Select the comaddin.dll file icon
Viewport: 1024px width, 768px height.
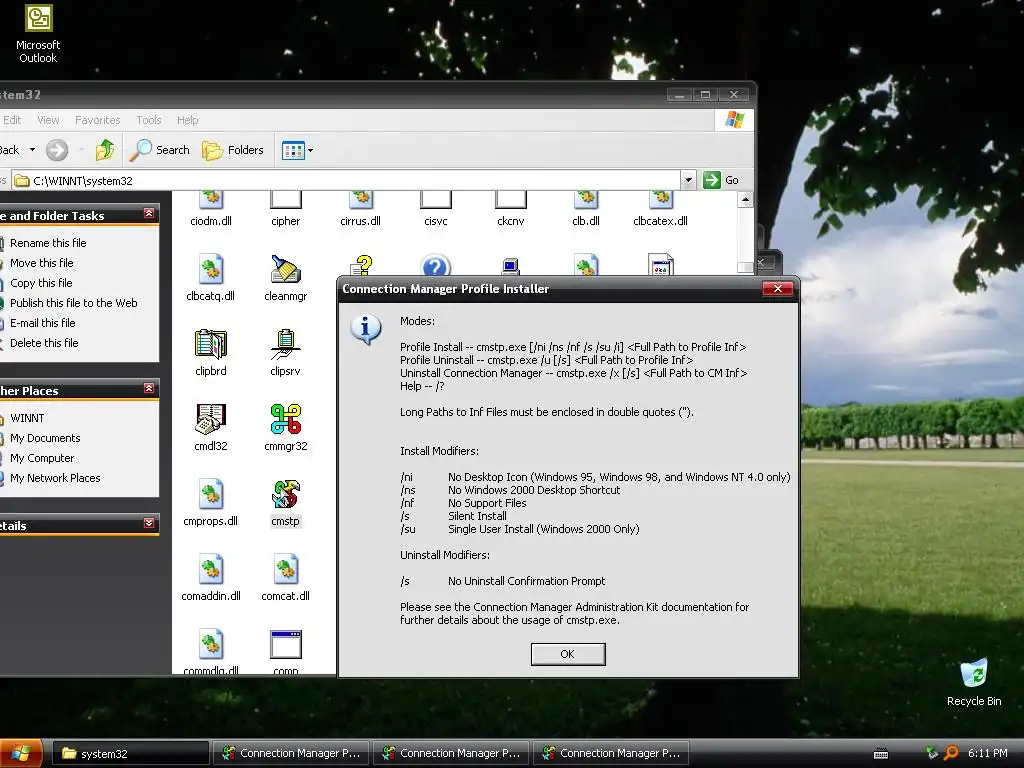(210, 578)
